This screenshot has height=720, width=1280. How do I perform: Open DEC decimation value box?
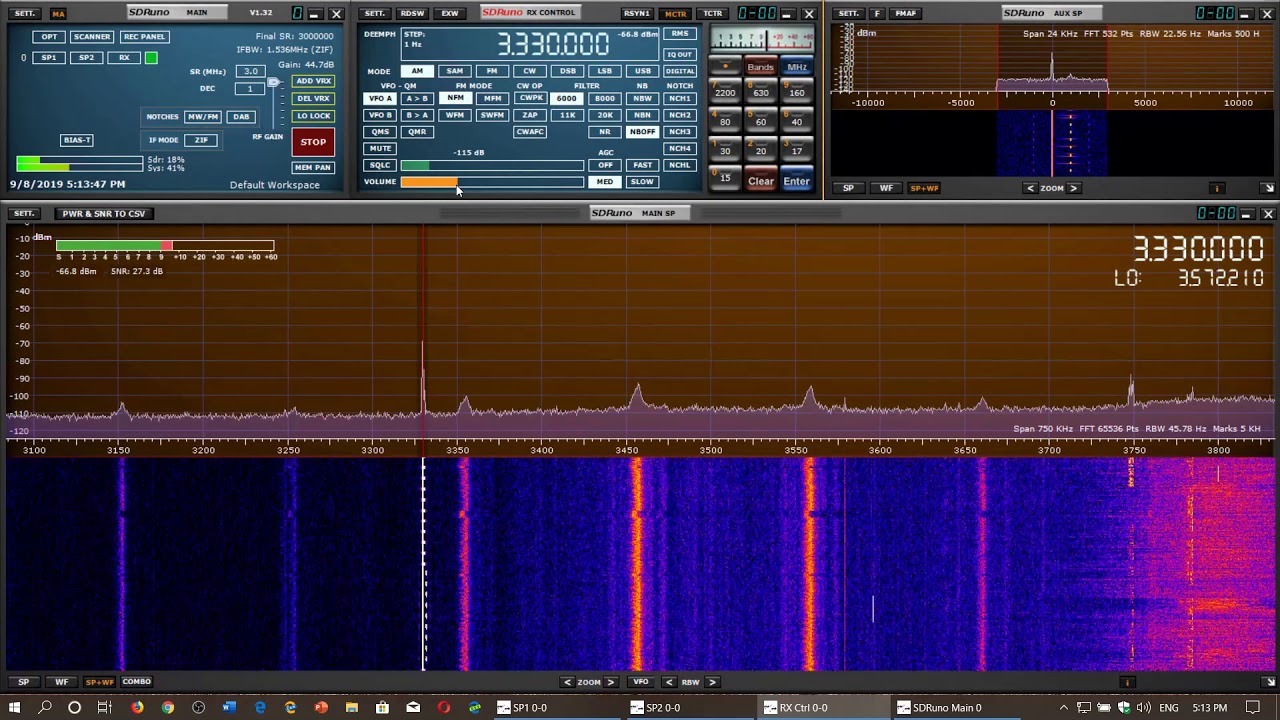tap(249, 89)
